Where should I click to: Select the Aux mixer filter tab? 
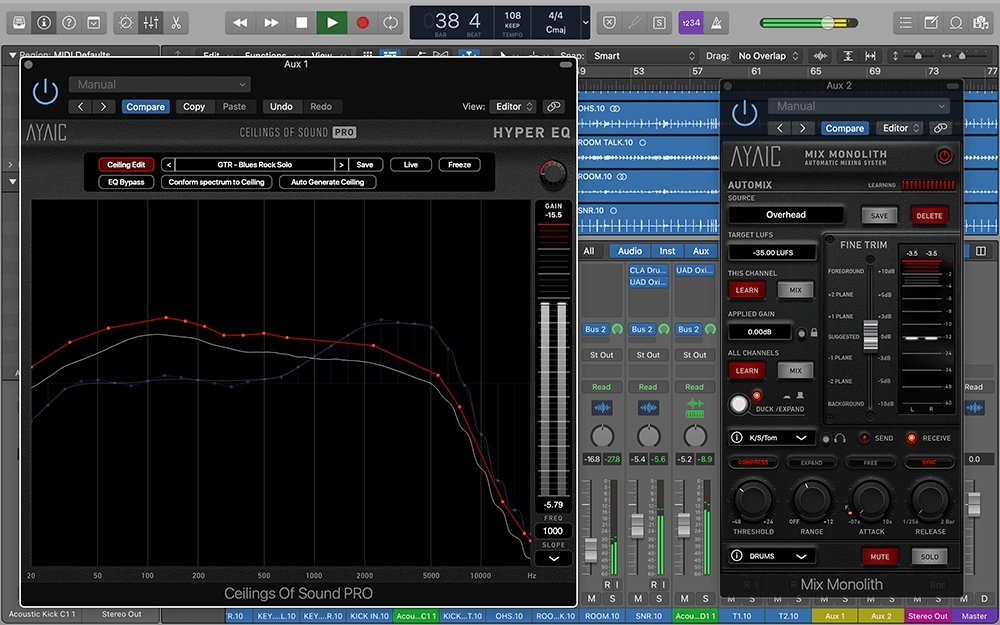click(701, 251)
